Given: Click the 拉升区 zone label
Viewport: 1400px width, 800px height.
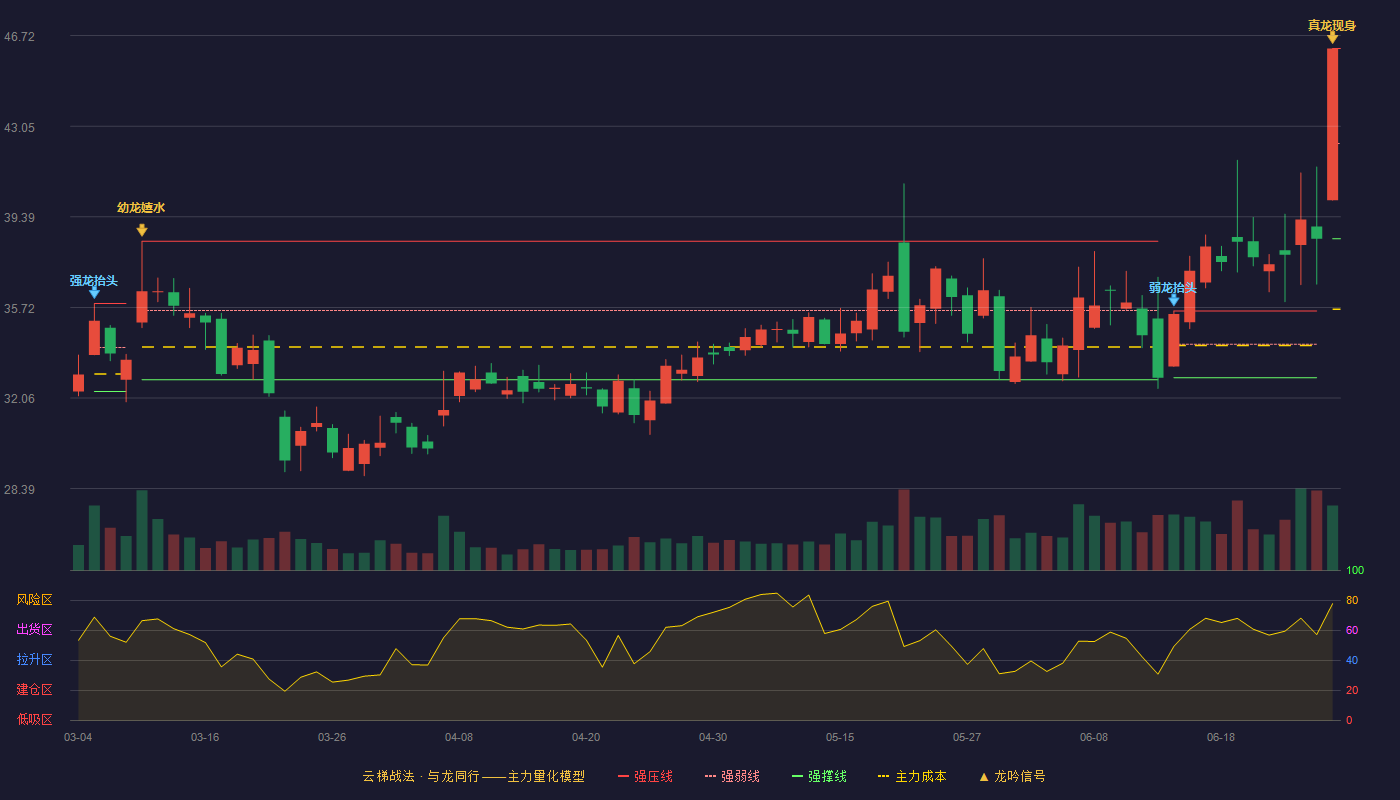Looking at the screenshot, I should click(35, 660).
